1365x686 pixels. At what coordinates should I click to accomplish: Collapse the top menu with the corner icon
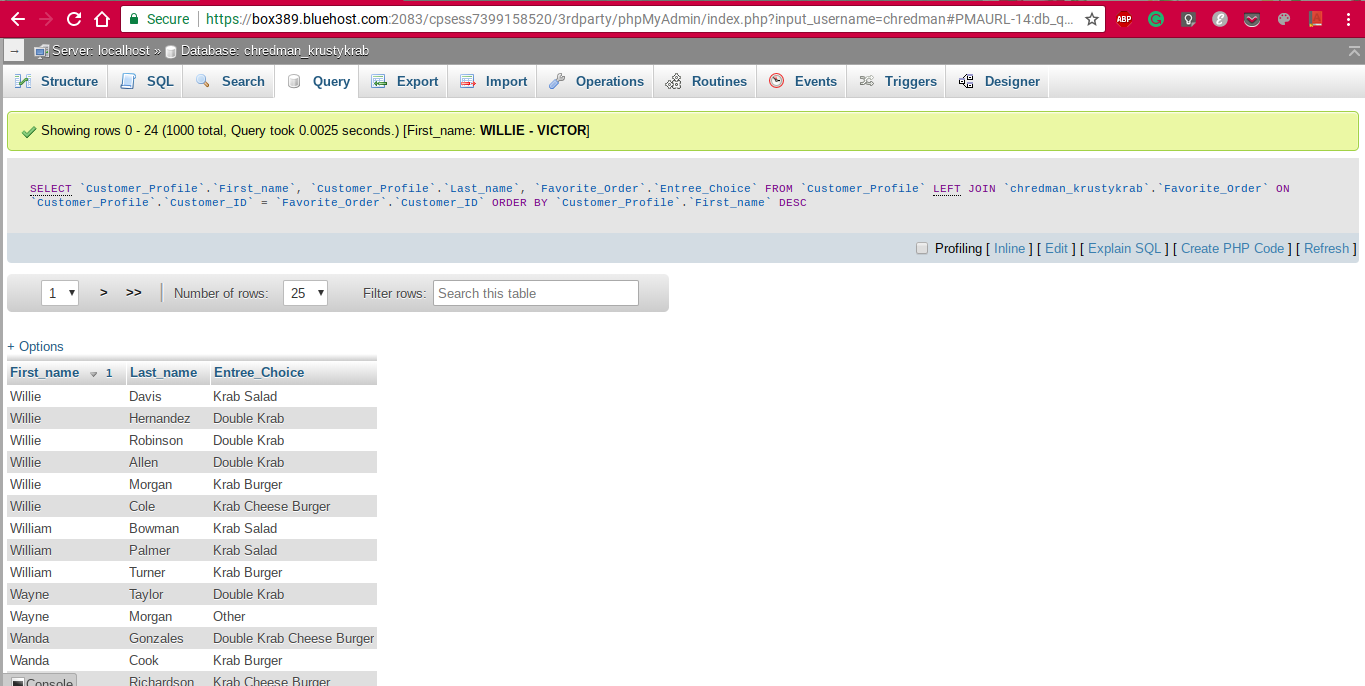click(x=1353, y=51)
